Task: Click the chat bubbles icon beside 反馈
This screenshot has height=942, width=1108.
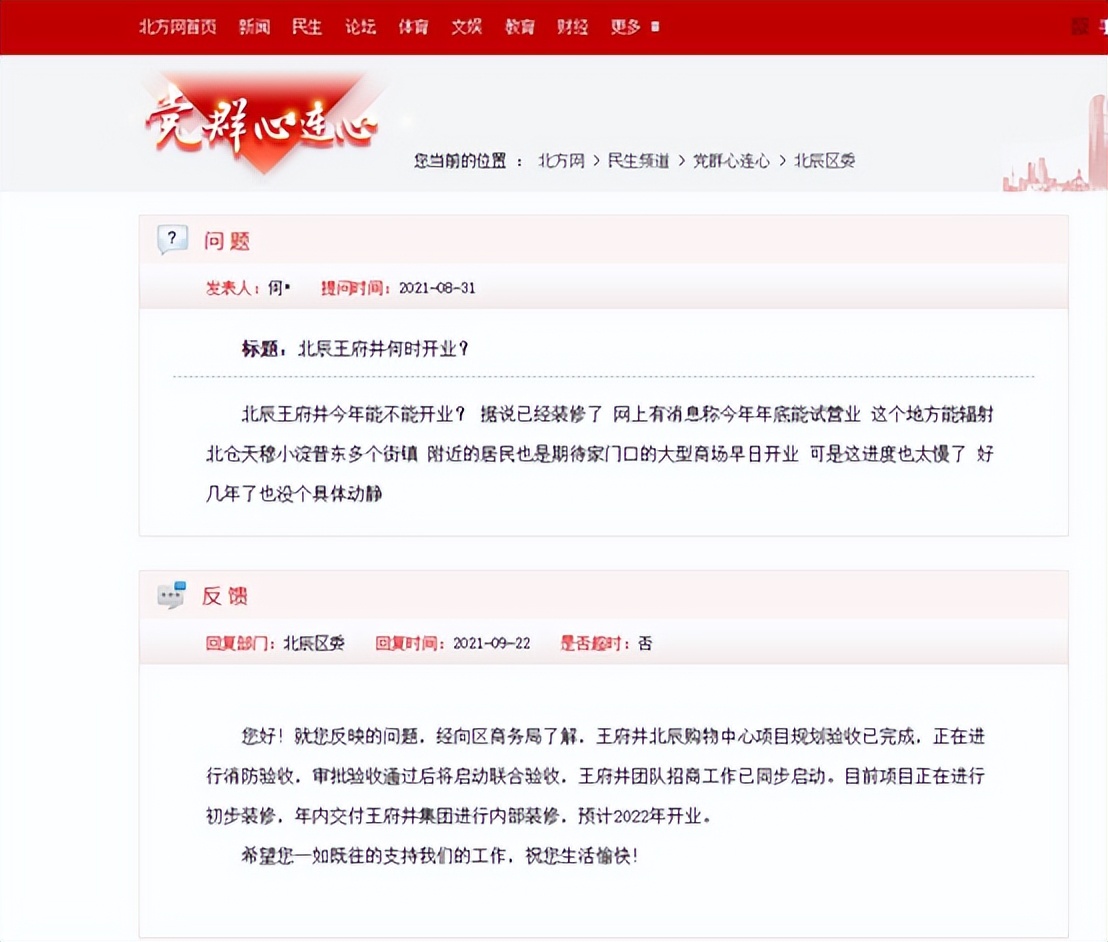Action: coord(170,594)
